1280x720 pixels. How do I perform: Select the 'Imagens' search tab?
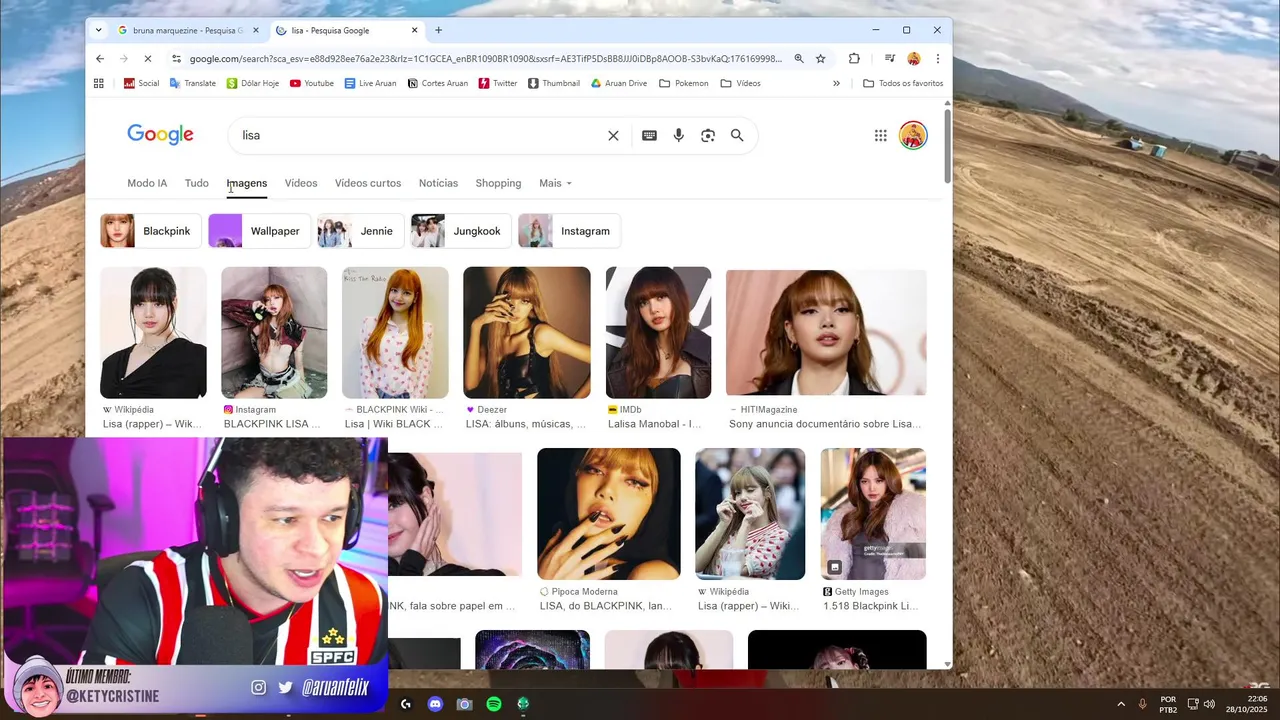[x=247, y=183]
